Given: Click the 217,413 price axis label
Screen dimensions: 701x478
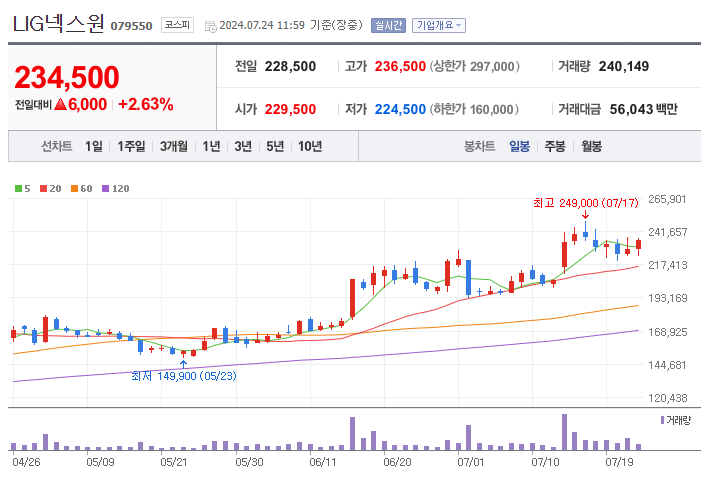Looking at the screenshot, I should tap(667, 265).
